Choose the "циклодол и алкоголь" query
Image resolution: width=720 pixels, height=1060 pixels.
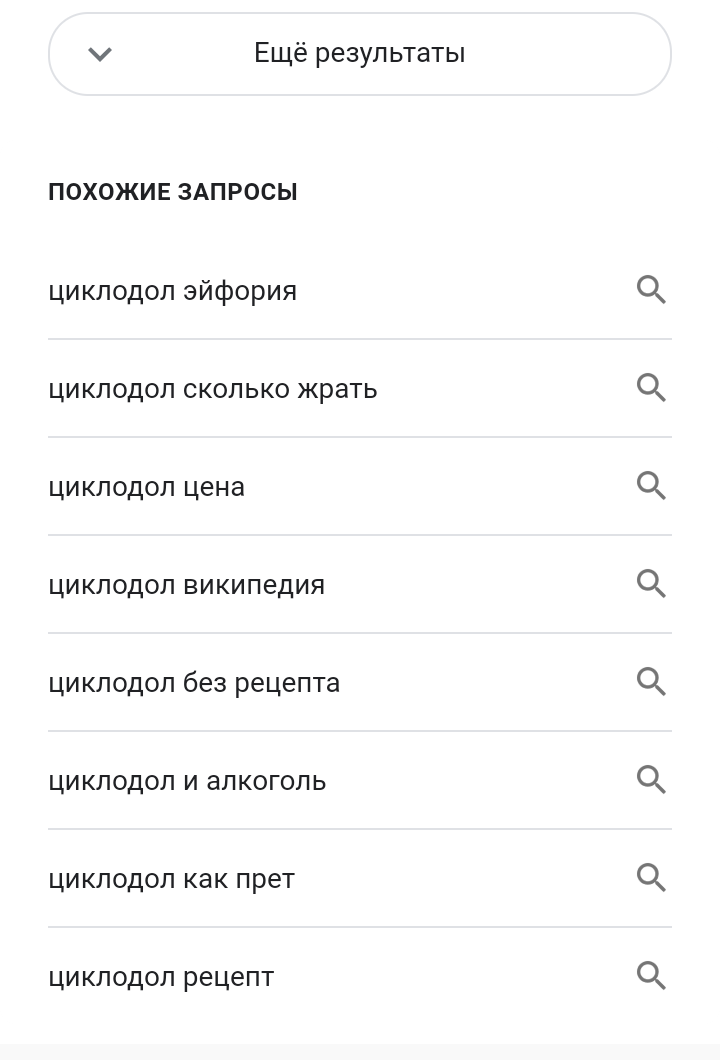pyautogui.click(x=187, y=781)
